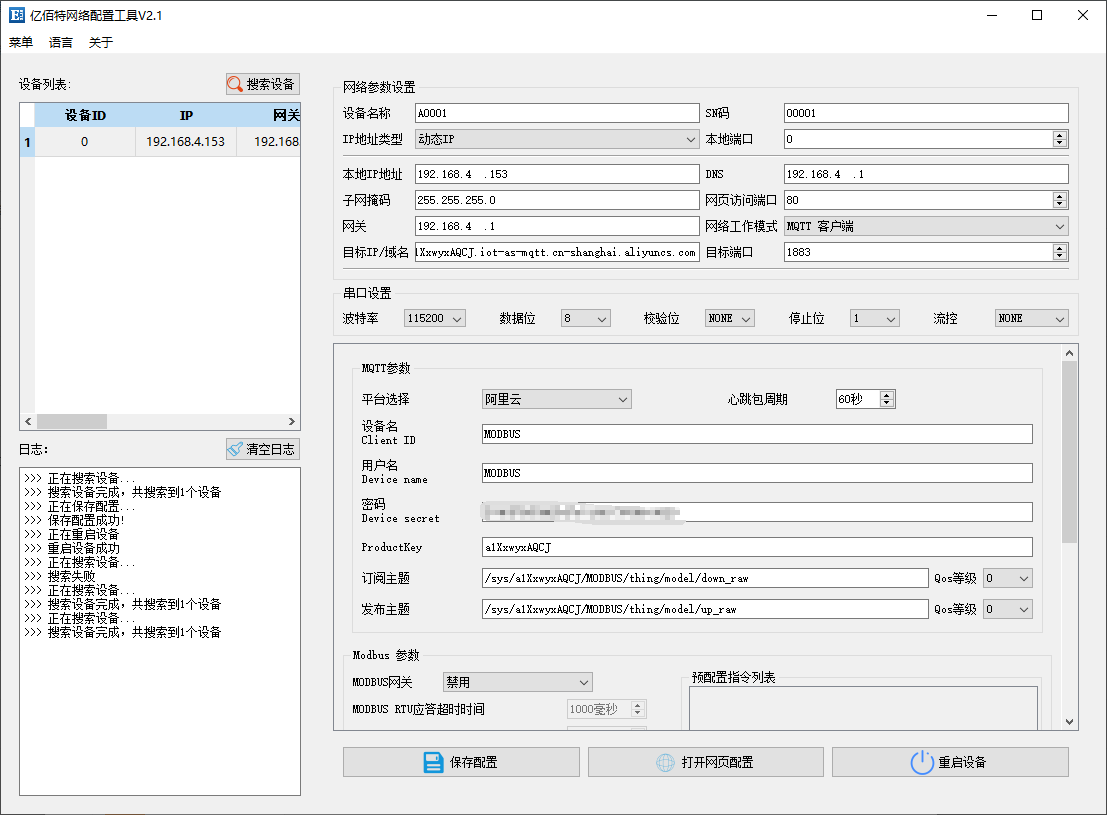Open the 语言 language menu
The width and height of the screenshot is (1107, 815).
61,42
